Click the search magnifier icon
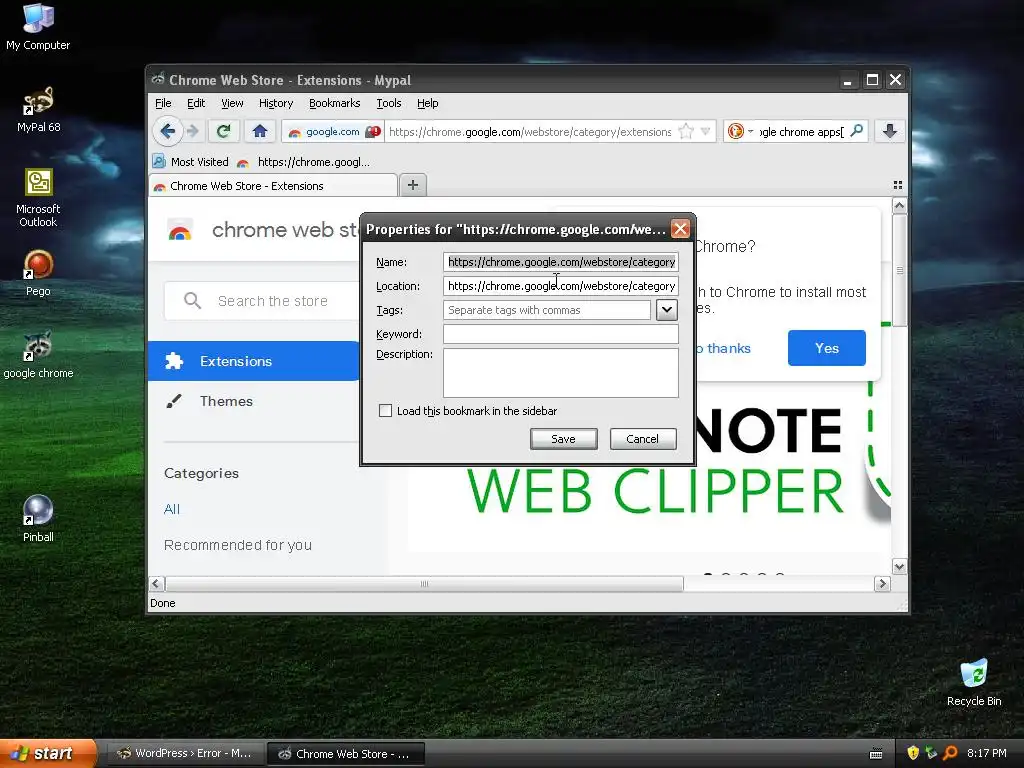 856,131
